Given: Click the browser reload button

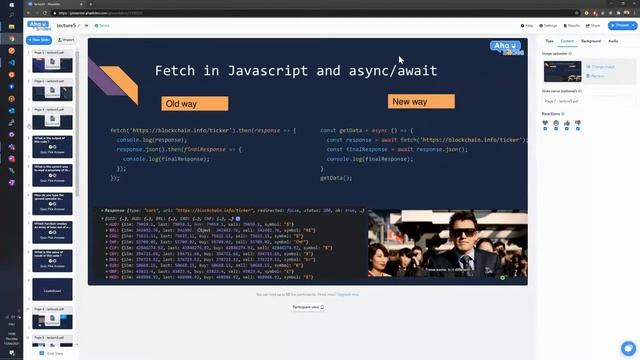Looking at the screenshot, I should (45, 13).
